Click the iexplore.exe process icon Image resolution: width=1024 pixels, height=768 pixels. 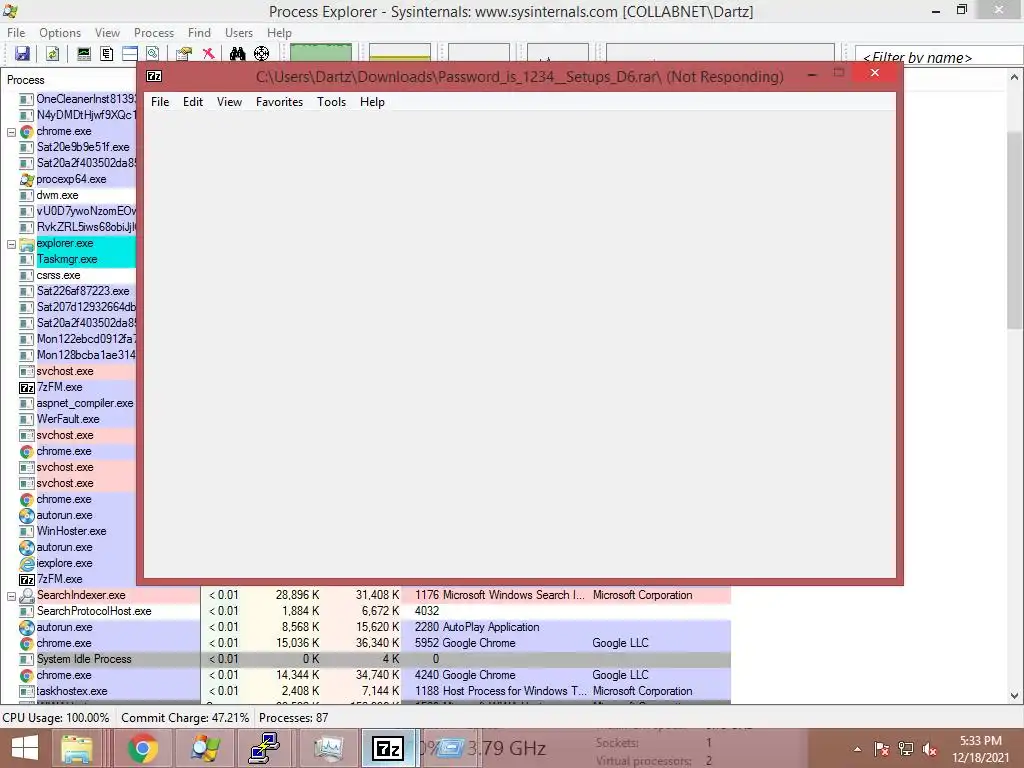click(x=26, y=564)
